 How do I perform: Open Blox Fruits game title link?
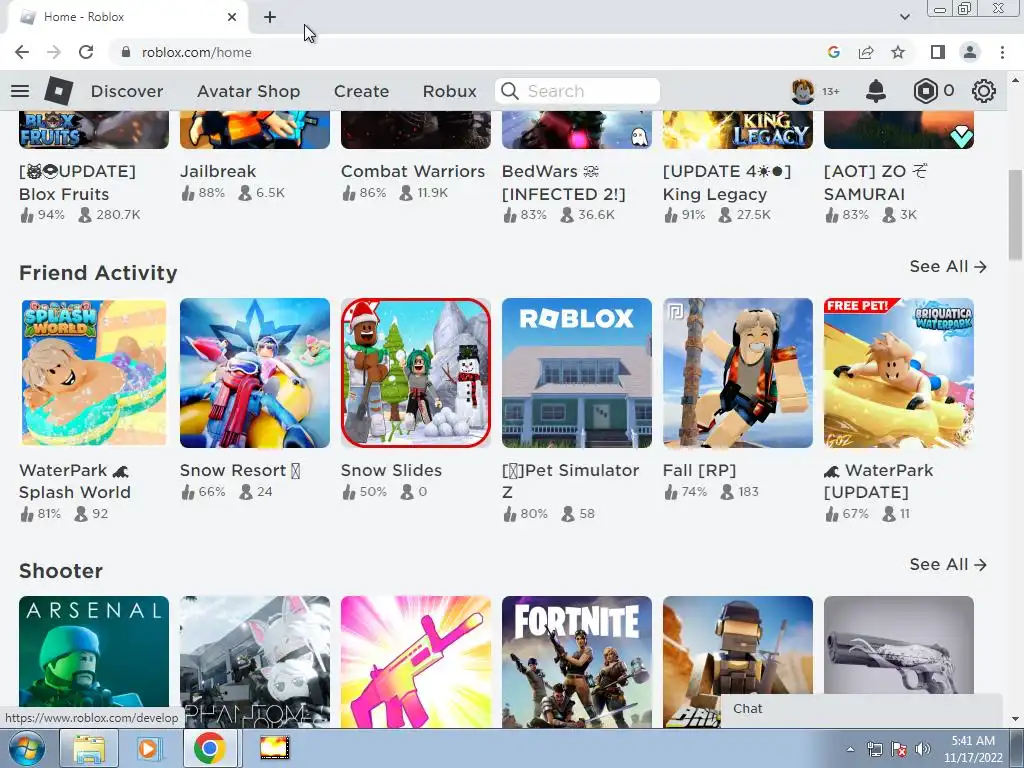[77, 183]
